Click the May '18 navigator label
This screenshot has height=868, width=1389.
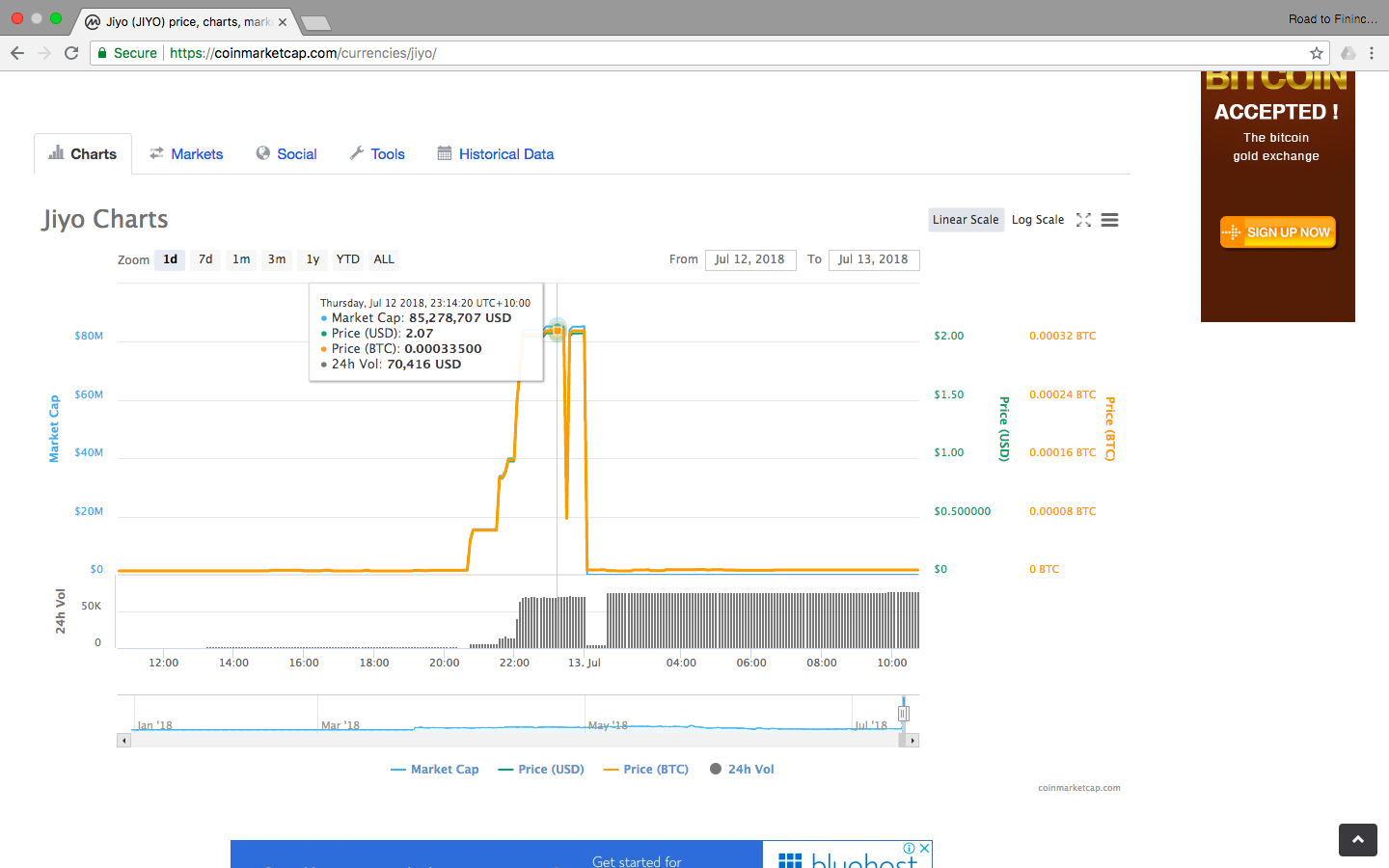(608, 725)
